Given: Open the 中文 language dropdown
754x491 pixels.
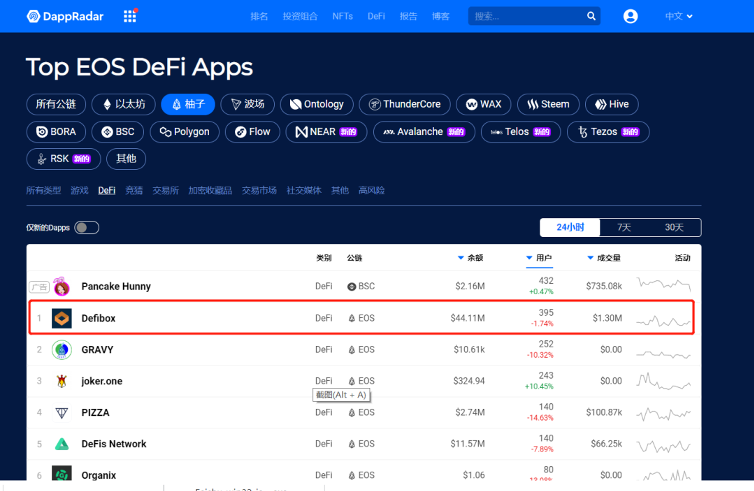Looking at the screenshot, I should (x=679, y=16).
